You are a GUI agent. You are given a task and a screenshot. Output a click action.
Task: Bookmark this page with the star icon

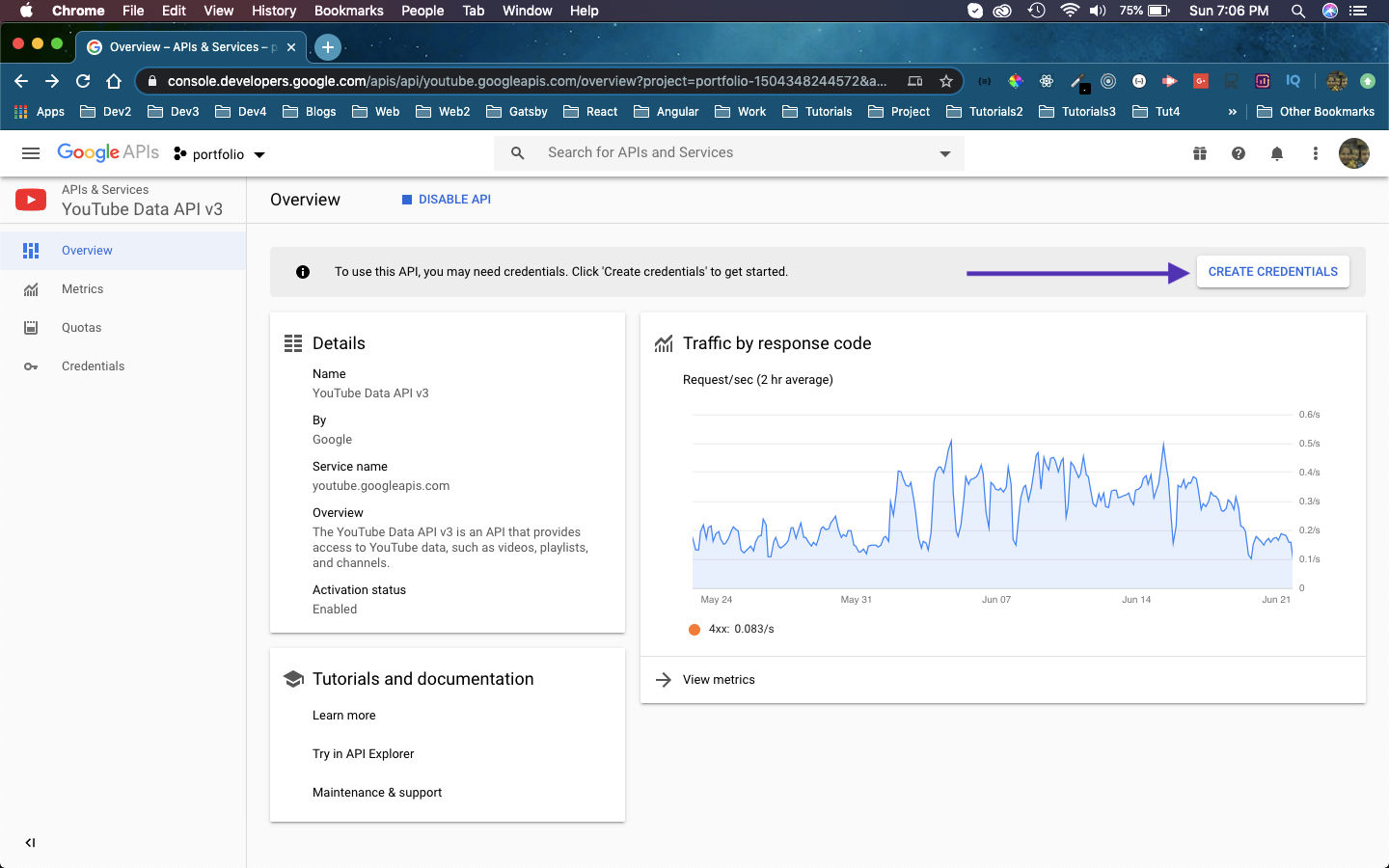(x=946, y=81)
